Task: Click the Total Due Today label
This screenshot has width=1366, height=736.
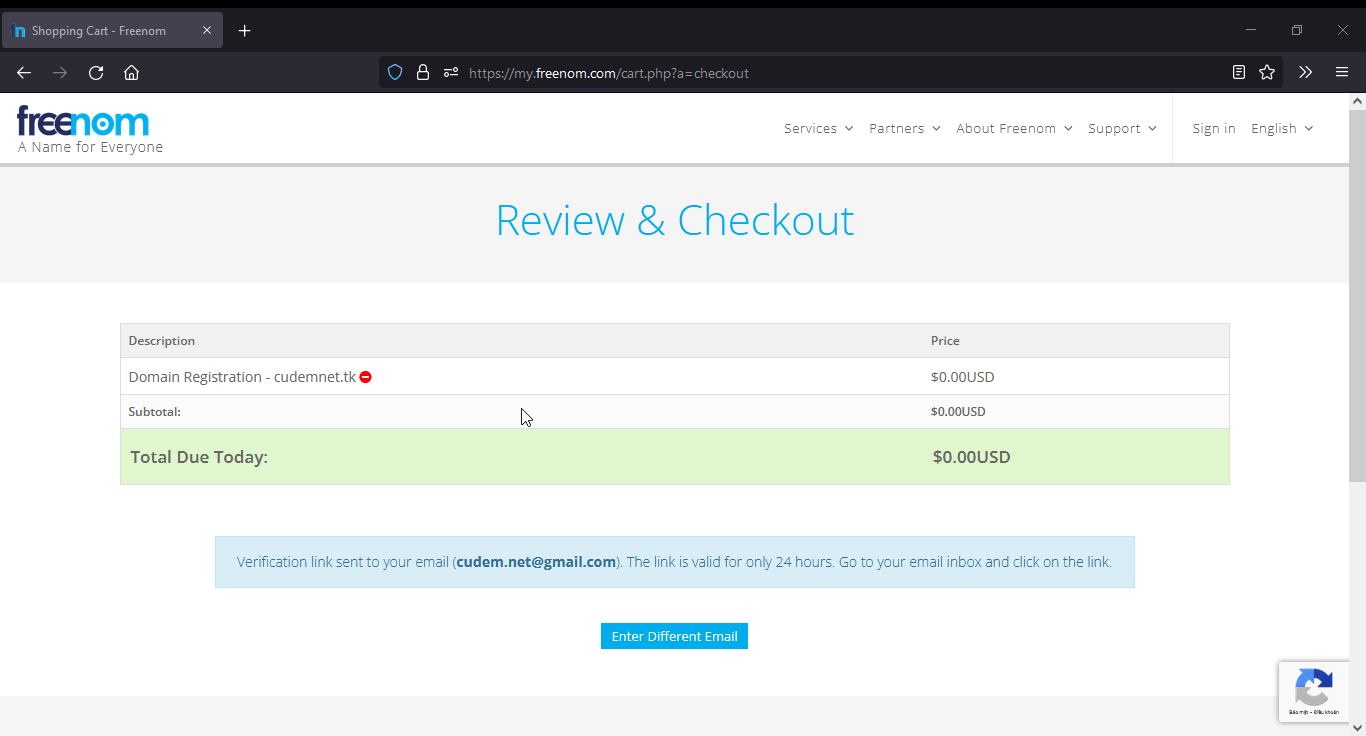Action: 199,457
